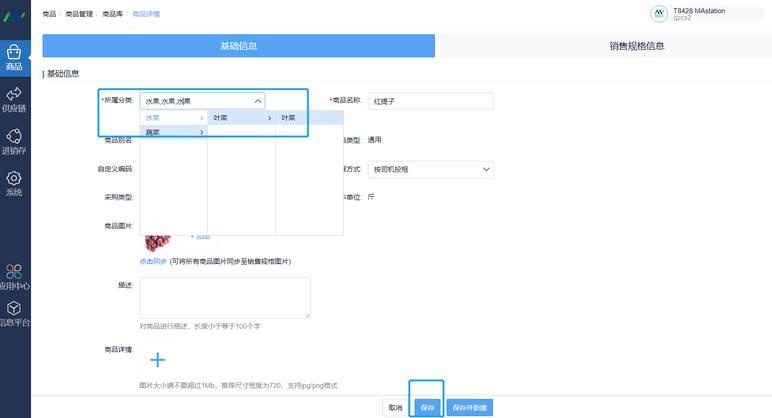Viewport: 772px width, 418px height.
Task: Click into the 描述 text area
Action: 225,298
